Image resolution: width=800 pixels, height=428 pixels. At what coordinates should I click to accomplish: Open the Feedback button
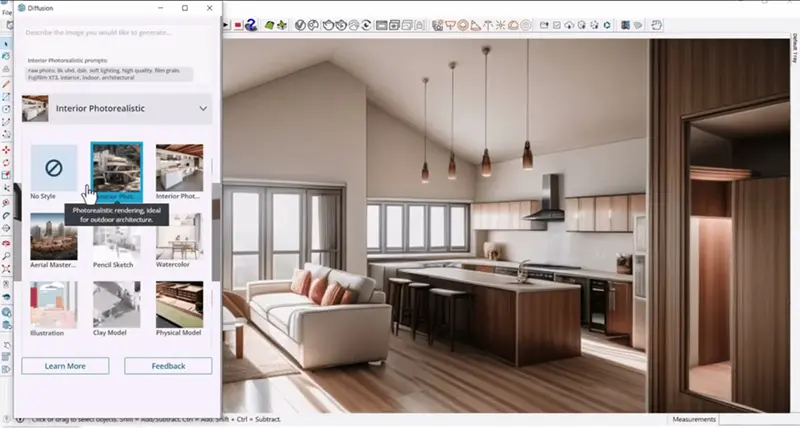click(168, 366)
